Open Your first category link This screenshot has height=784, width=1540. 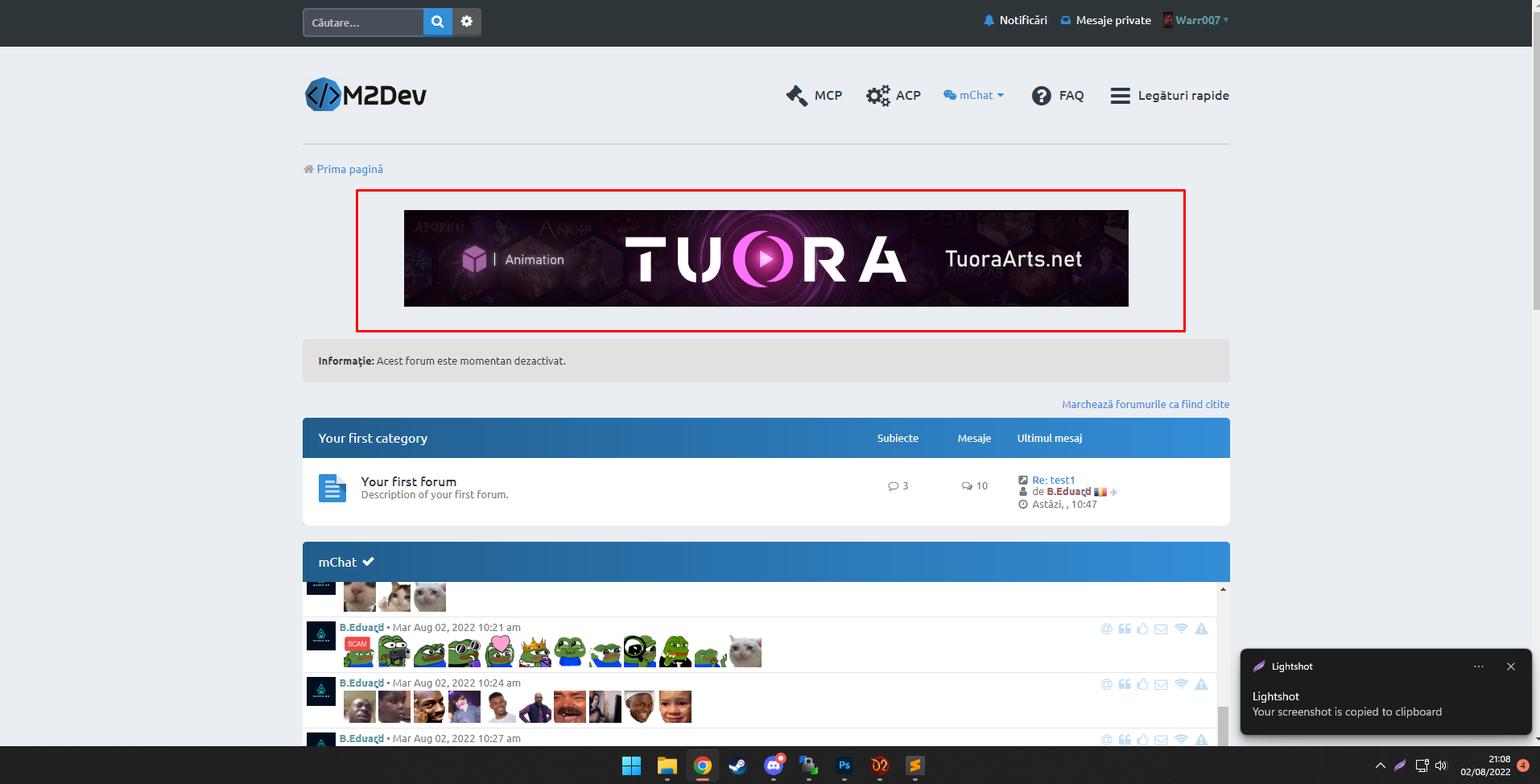coord(373,438)
